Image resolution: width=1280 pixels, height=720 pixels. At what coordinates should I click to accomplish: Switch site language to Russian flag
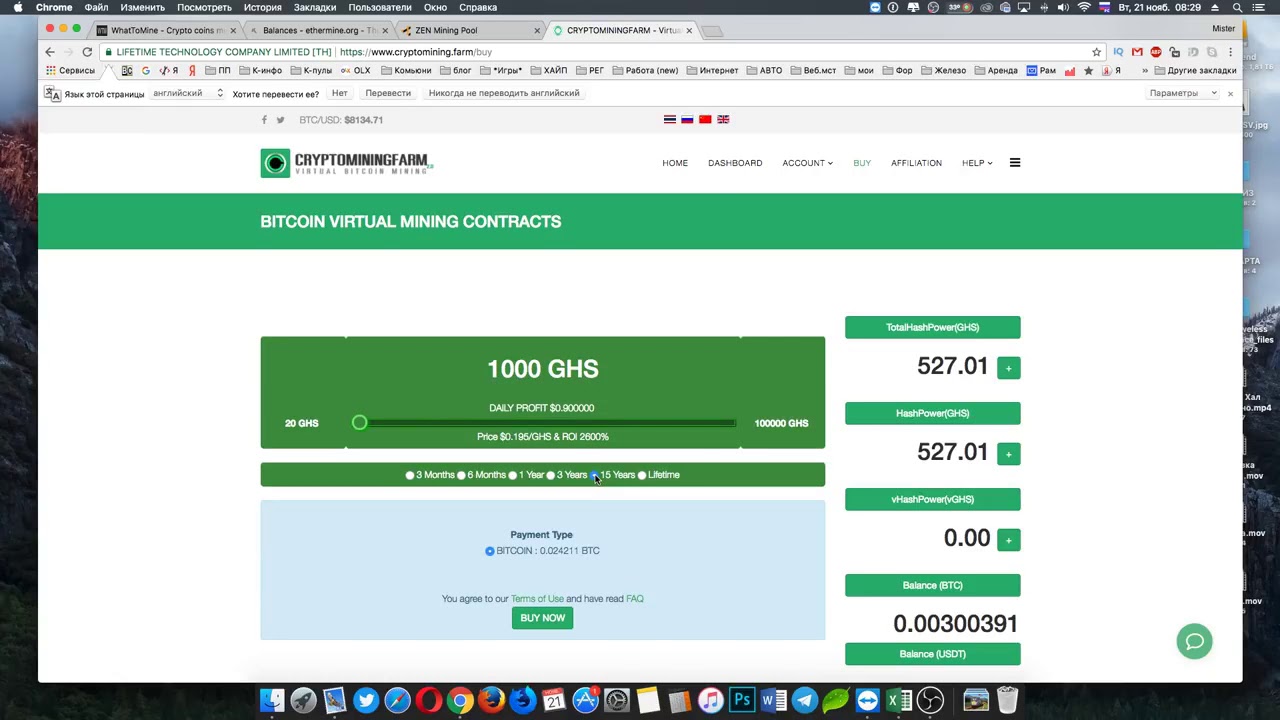point(687,119)
